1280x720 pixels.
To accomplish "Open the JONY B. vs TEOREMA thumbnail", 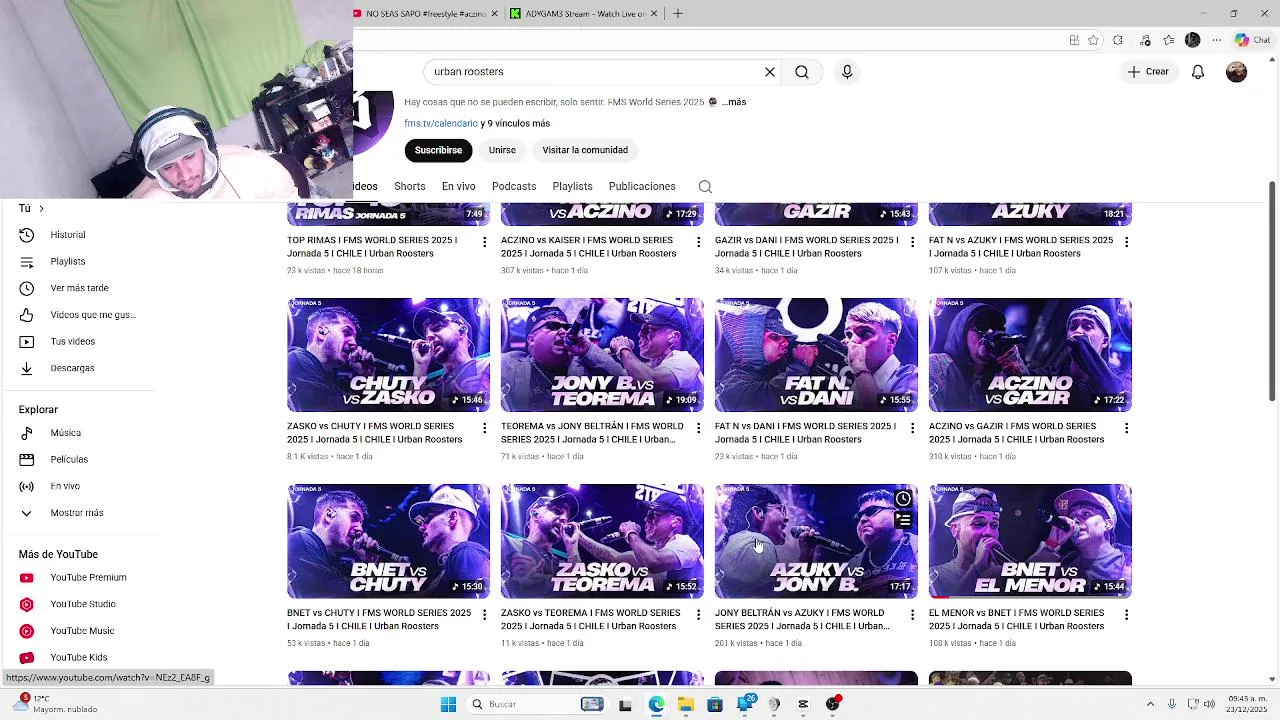I will tap(602, 355).
